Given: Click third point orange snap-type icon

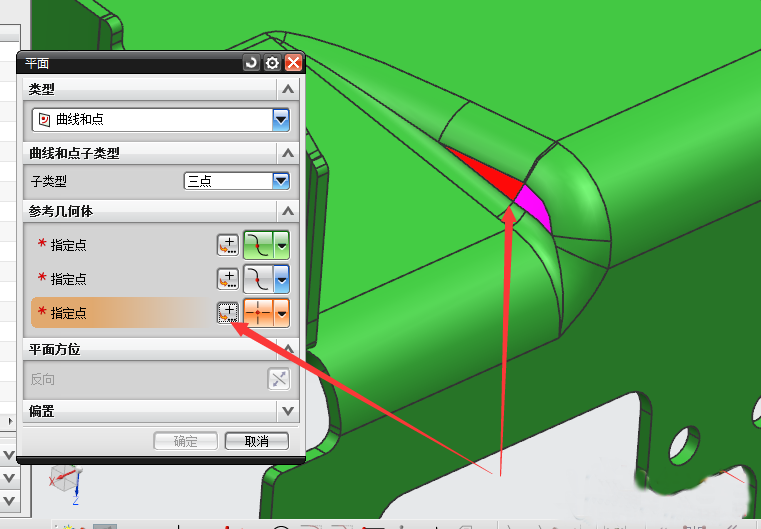Looking at the screenshot, I should coord(258,313).
